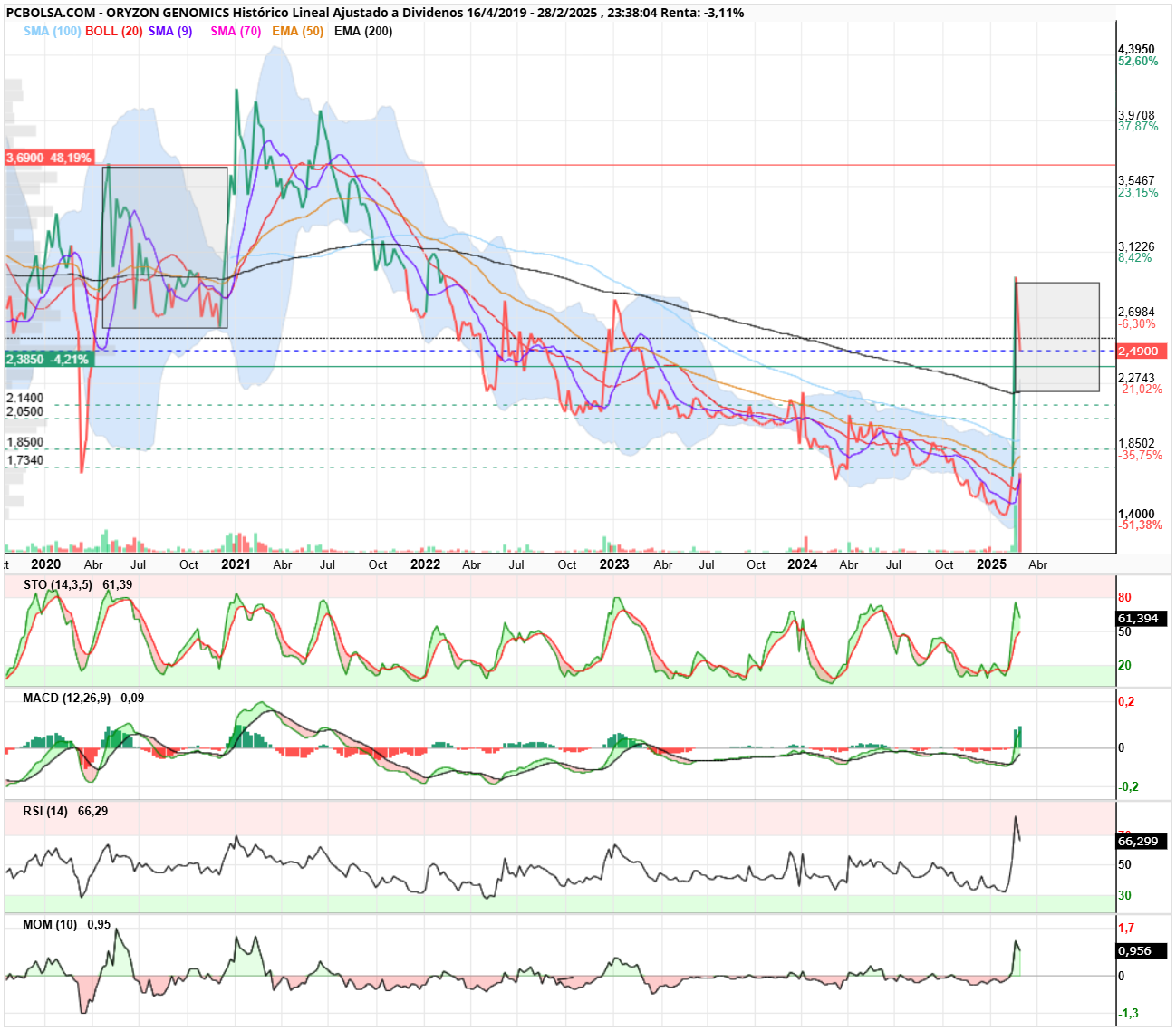
Task: Click the MACD 0,2 scale label
Action: [1126, 701]
